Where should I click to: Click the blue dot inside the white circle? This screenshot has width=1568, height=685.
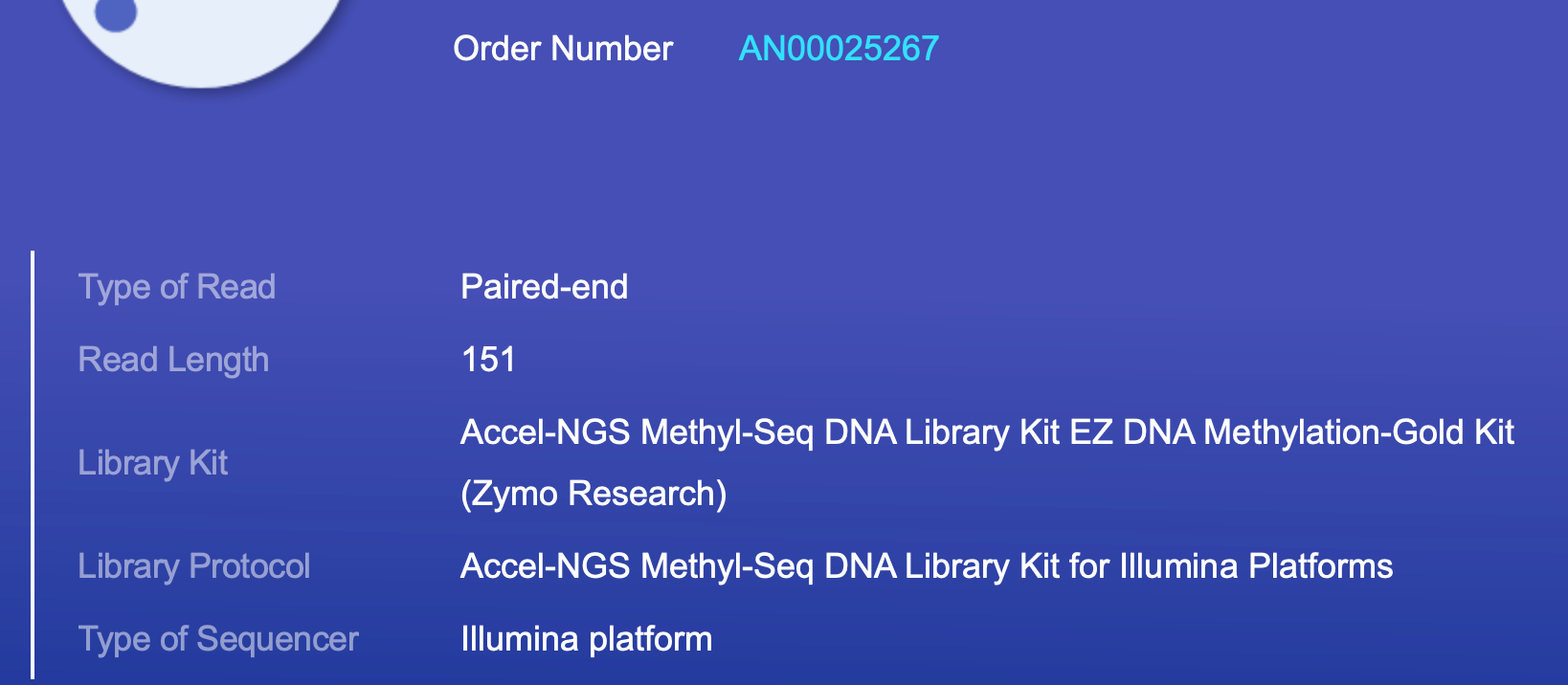point(117,13)
